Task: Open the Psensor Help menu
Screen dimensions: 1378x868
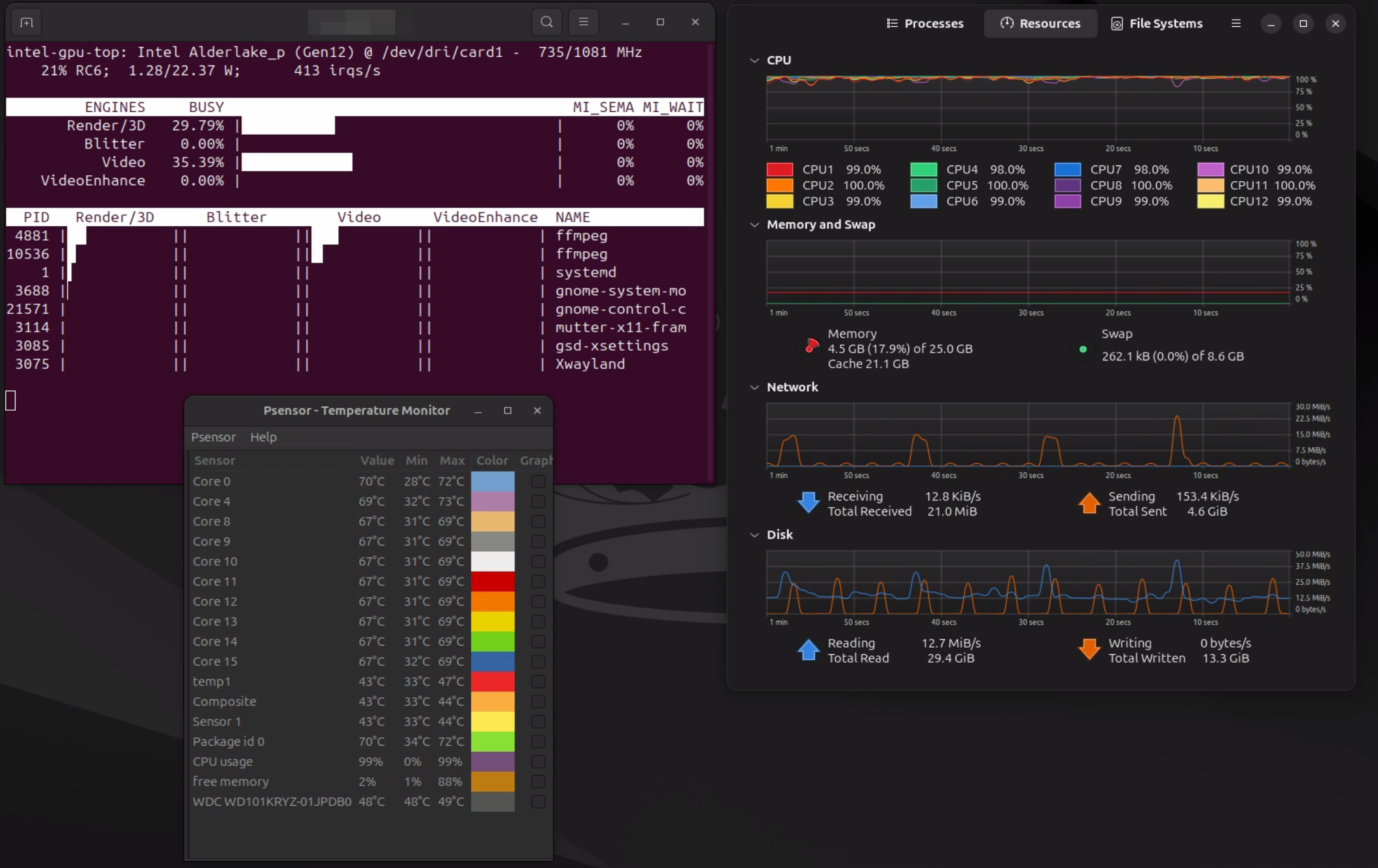Action: coord(263,437)
